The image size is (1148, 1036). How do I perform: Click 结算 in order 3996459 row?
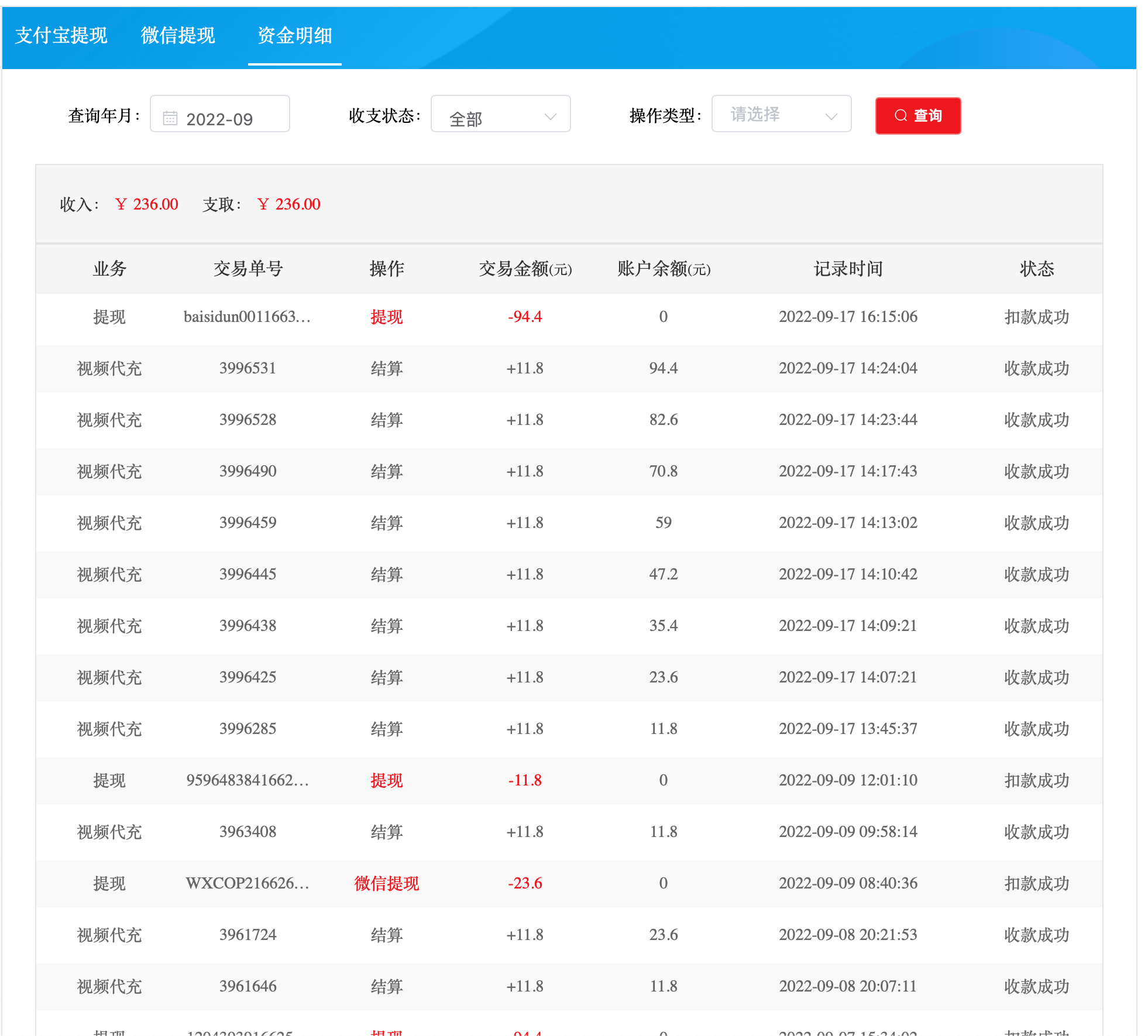coord(387,523)
